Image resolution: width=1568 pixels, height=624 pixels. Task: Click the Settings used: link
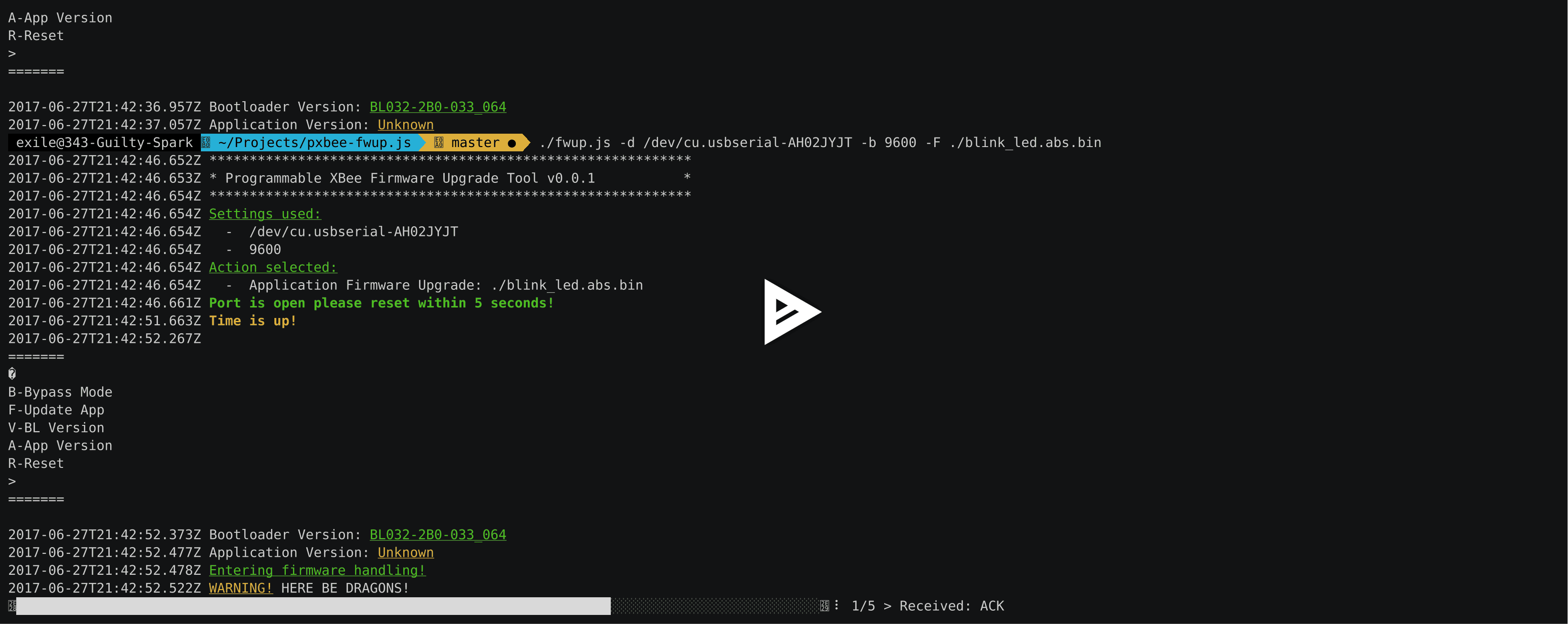[265, 214]
